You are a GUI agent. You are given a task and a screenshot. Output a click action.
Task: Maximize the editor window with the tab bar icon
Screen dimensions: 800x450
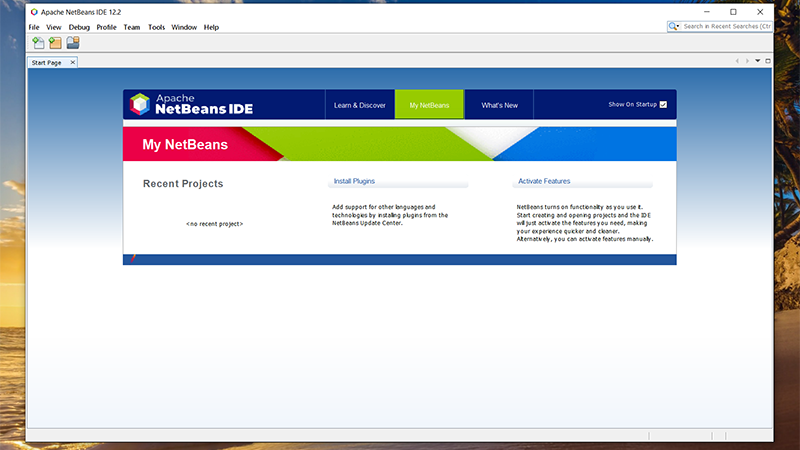tap(768, 61)
